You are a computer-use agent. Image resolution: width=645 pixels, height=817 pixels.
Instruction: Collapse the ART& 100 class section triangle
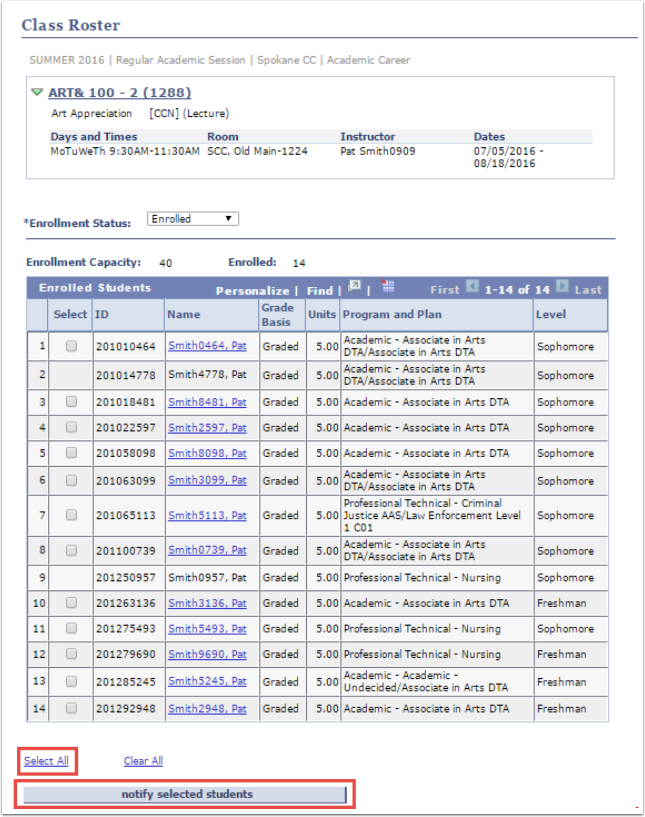click(36, 93)
